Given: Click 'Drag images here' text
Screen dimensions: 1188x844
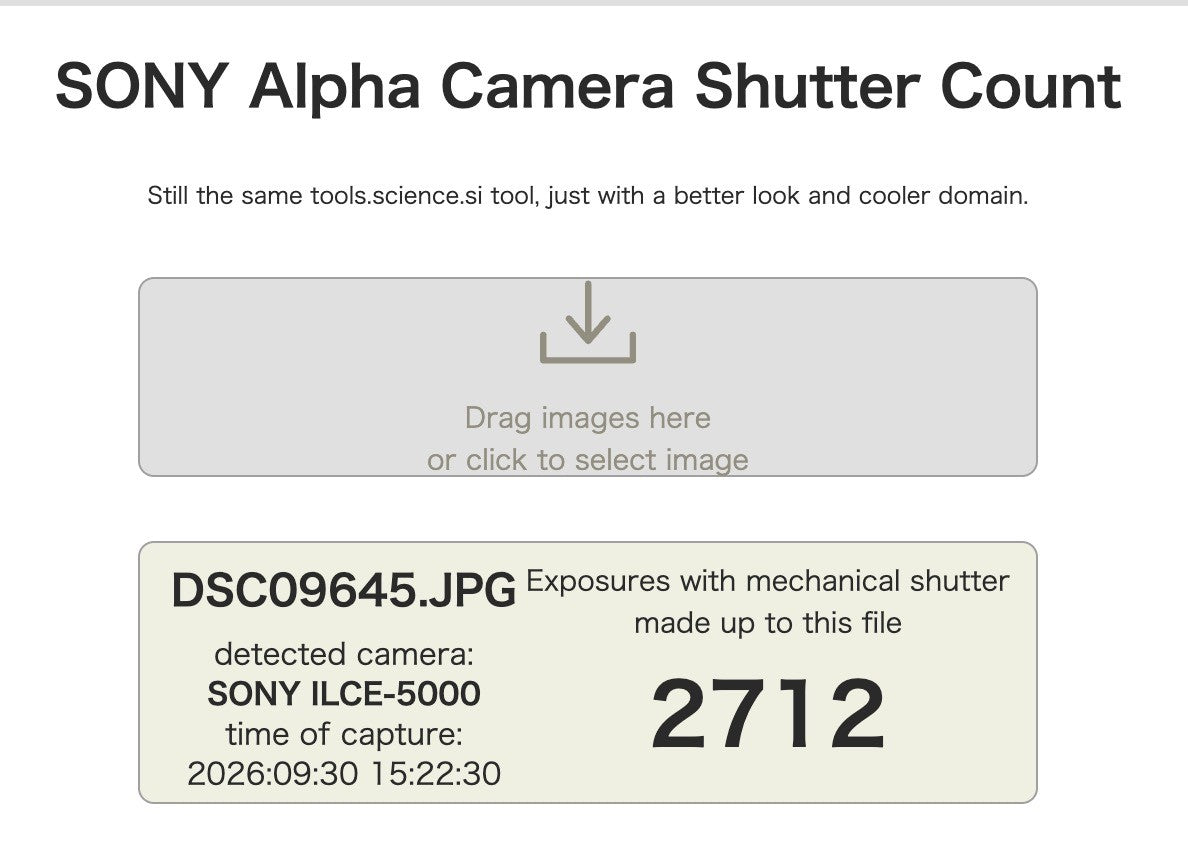Looking at the screenshot, I should point(588,418).
